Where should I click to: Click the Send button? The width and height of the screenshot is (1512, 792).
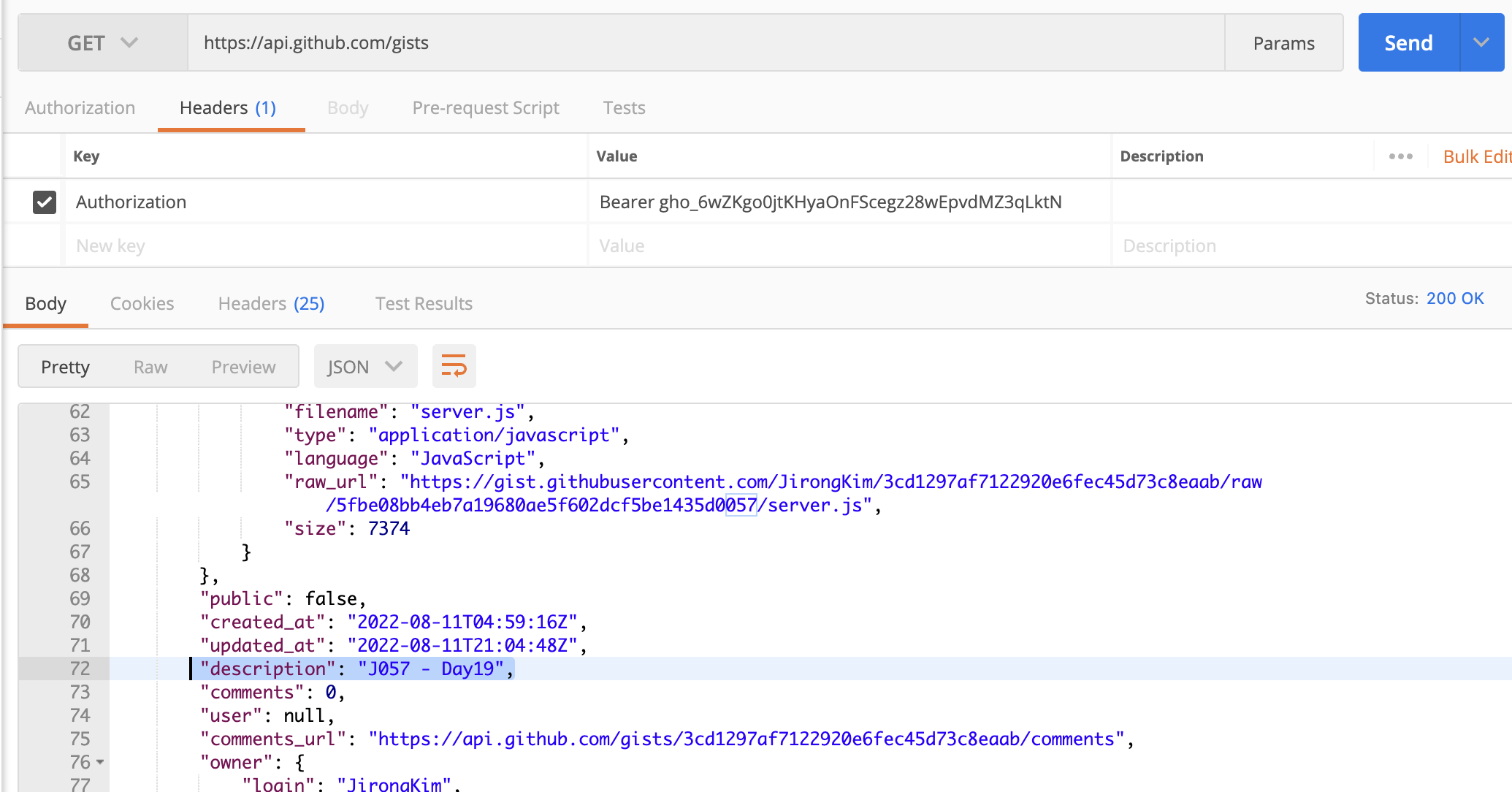coord(1408,43)
